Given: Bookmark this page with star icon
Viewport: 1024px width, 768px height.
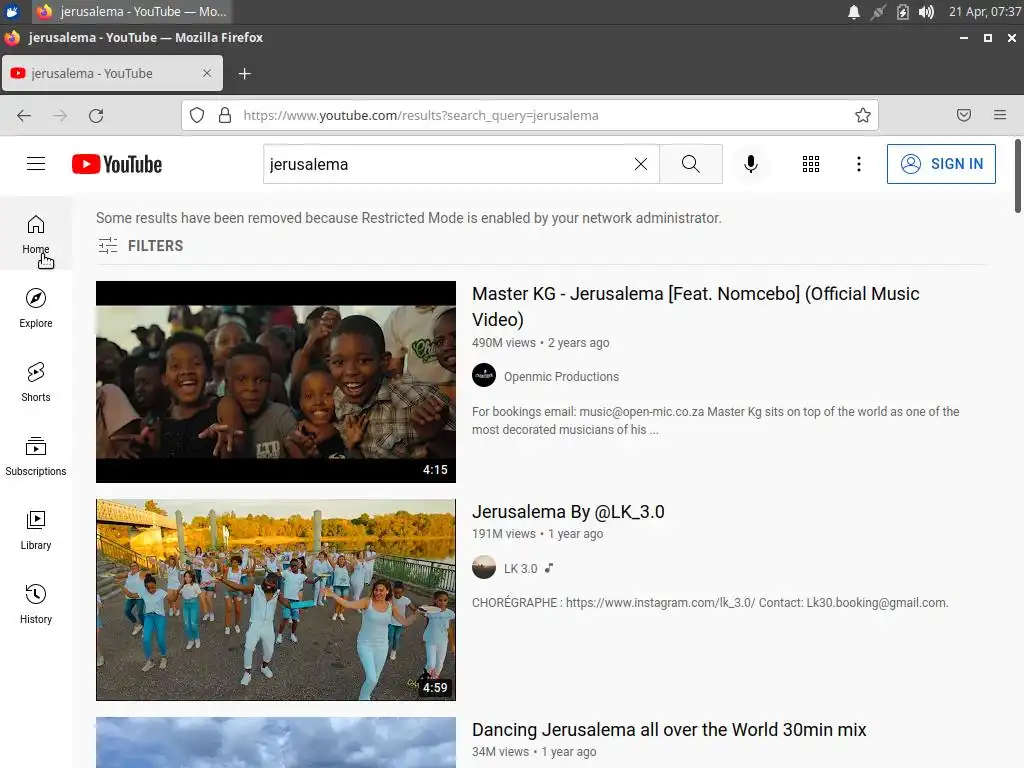Looking at the screenshot, I should tap(863, 115).
